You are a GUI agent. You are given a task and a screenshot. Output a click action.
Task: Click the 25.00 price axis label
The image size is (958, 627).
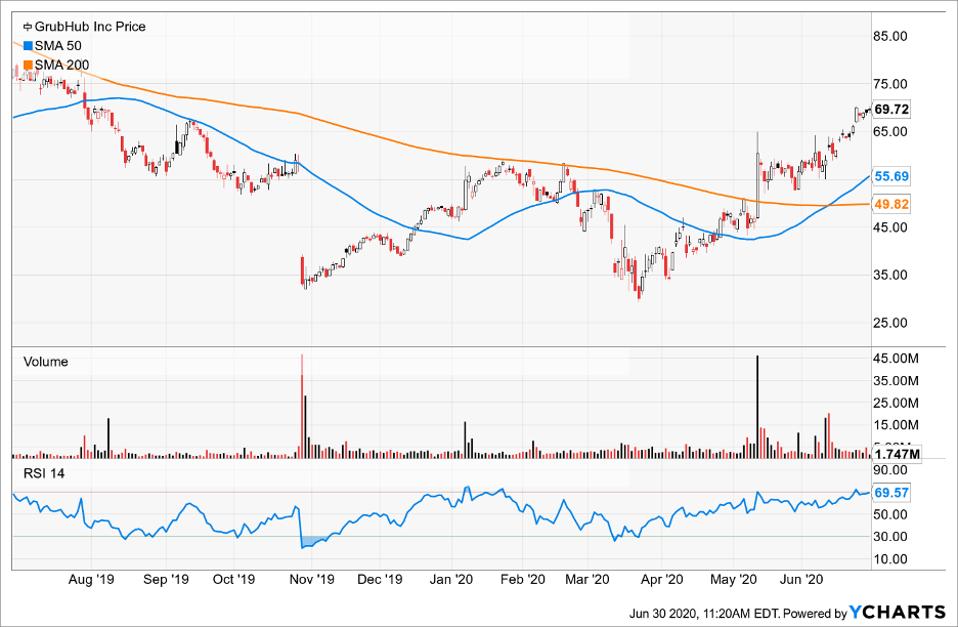(x=890, y=323)
